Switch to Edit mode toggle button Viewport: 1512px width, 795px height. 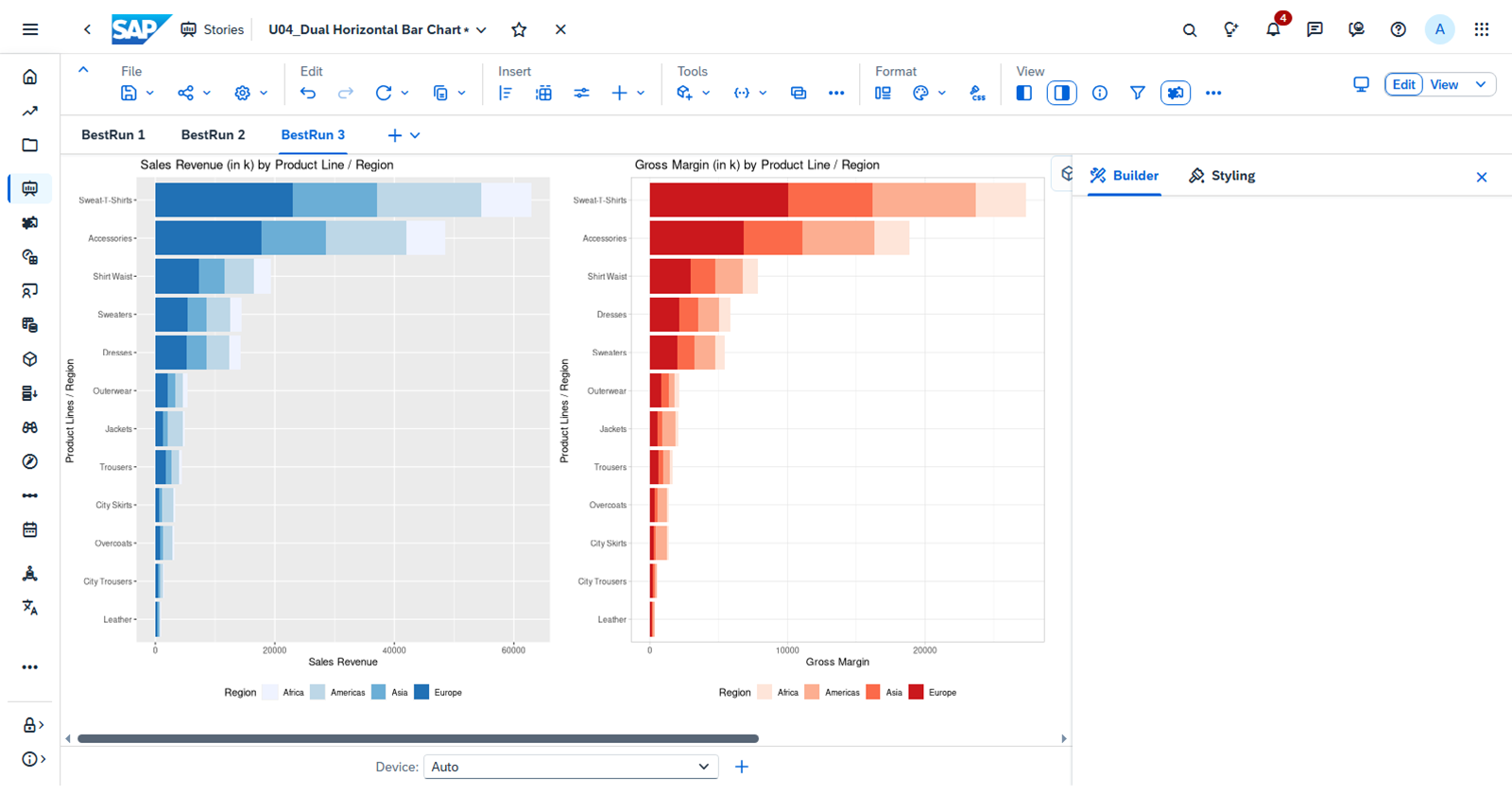1404,84
